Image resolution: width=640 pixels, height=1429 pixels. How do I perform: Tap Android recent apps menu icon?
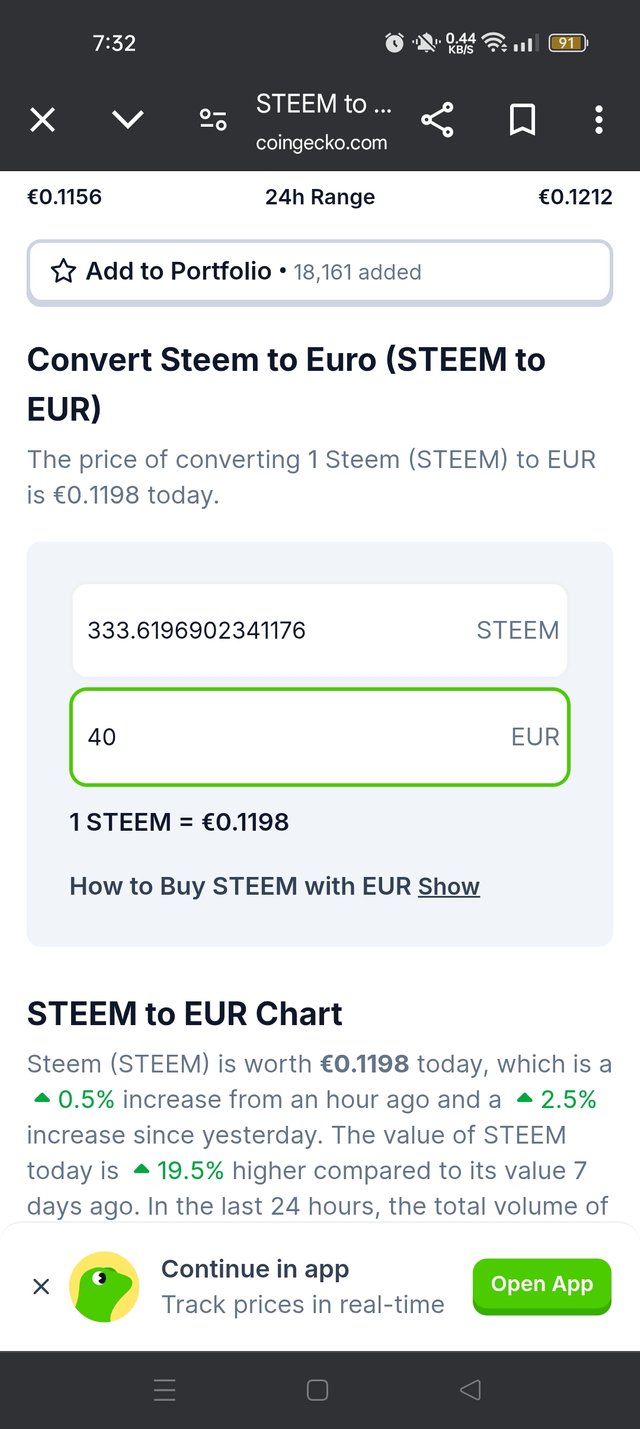pyautogui.click(x=165, y=1390)
